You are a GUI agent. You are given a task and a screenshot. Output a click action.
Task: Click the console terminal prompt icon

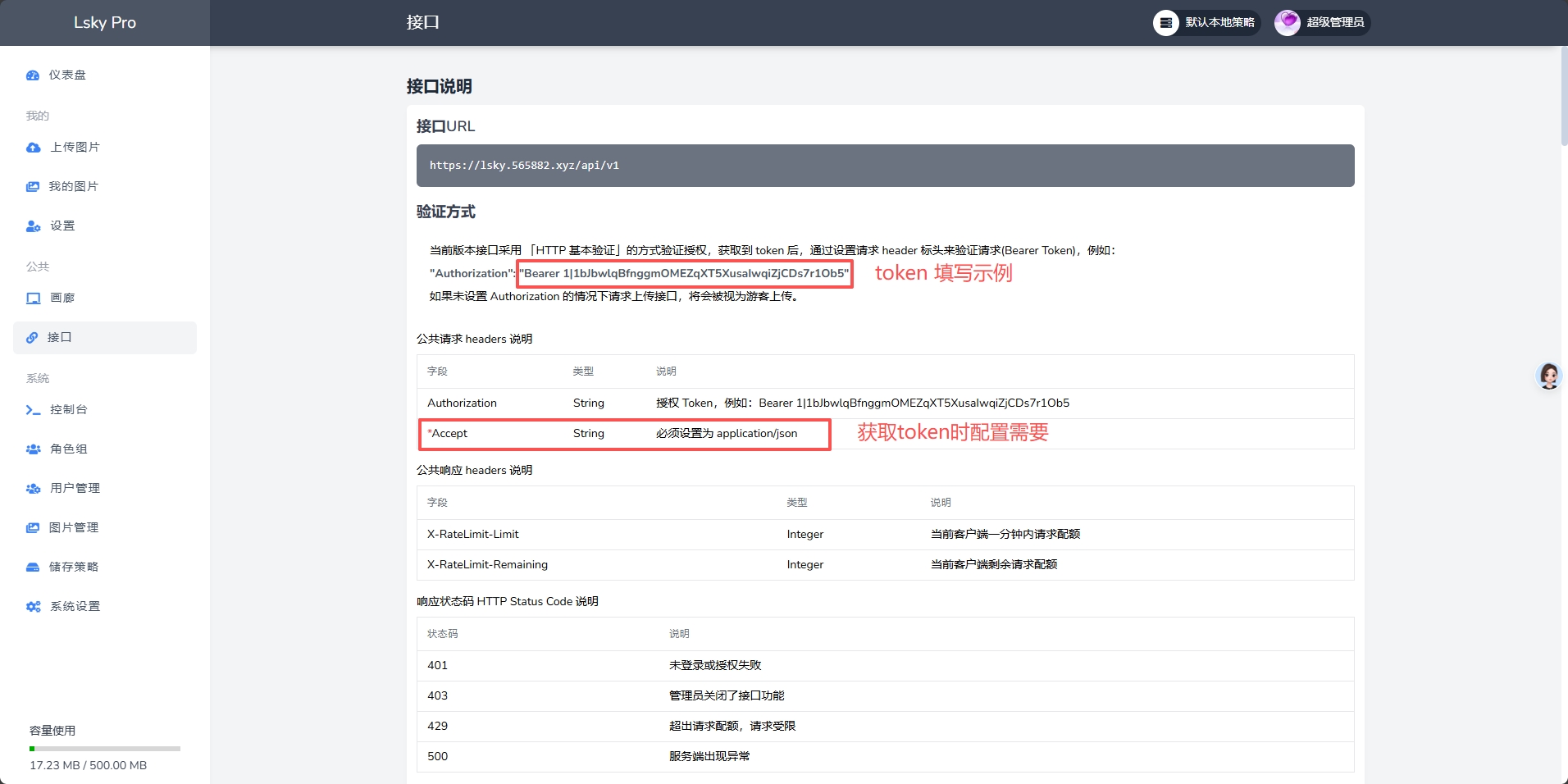click(x=33, y=410)
